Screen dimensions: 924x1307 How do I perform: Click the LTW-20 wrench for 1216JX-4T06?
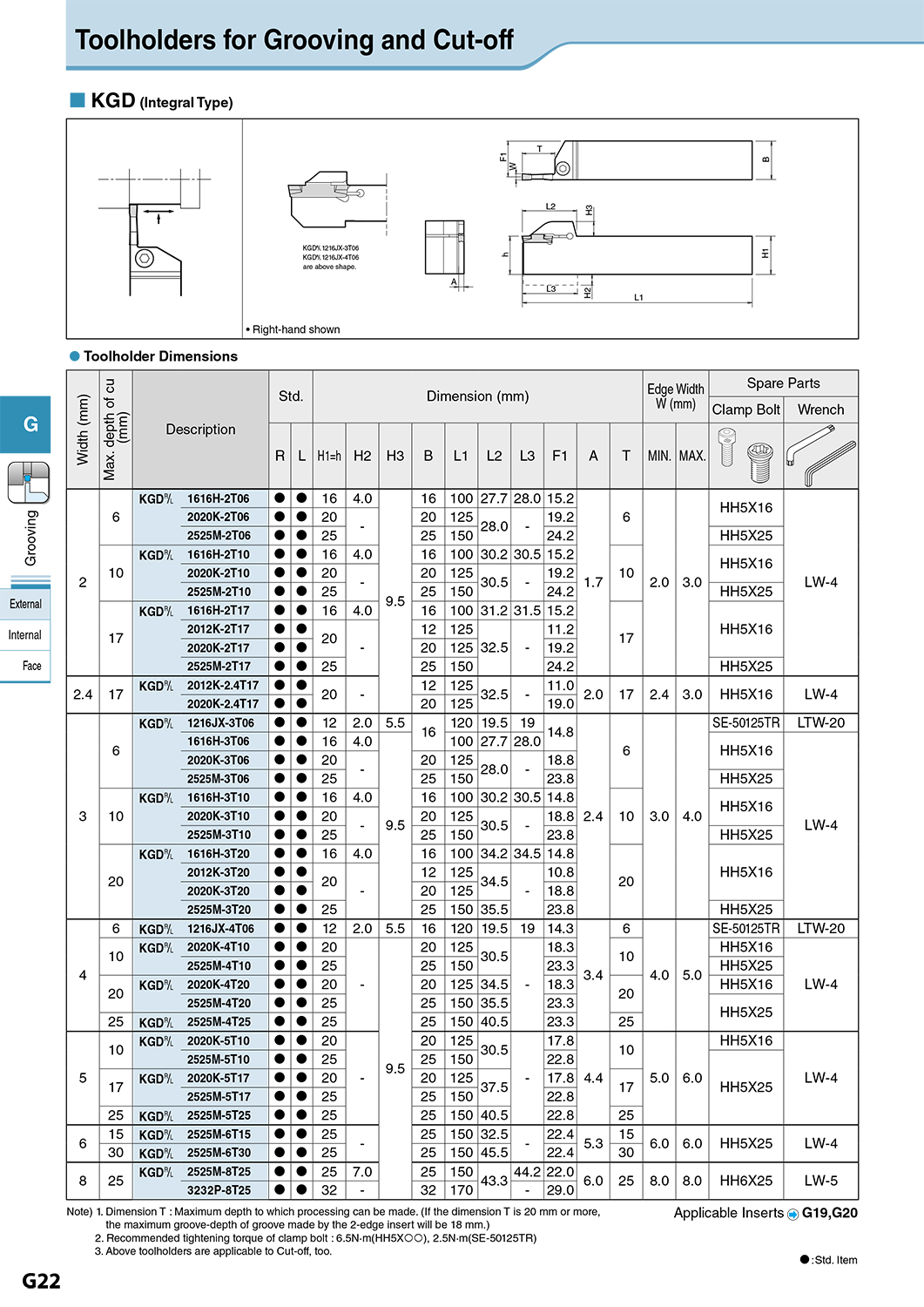tap(821, 929)
